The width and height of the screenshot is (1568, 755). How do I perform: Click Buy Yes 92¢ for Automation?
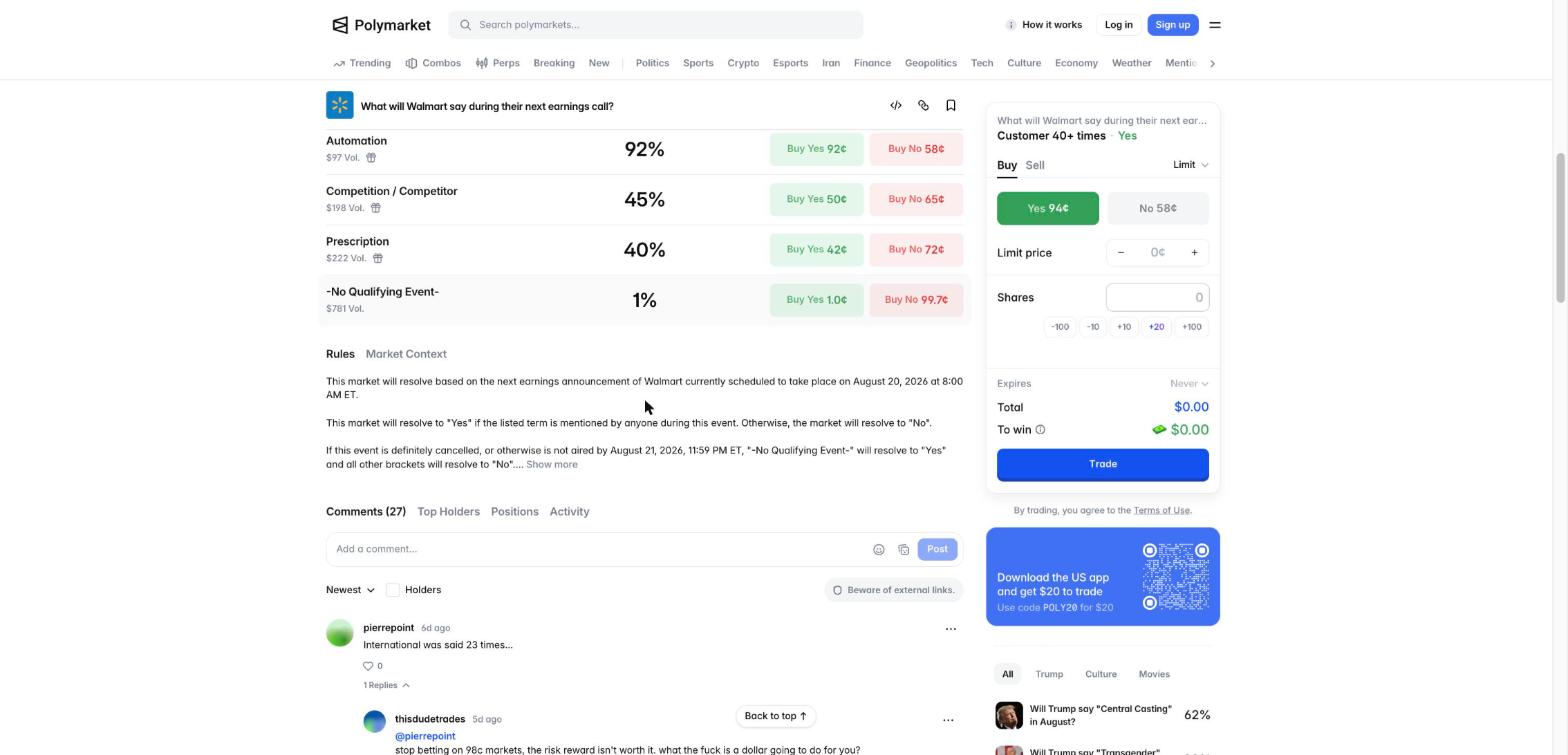[x=817, y=149]
